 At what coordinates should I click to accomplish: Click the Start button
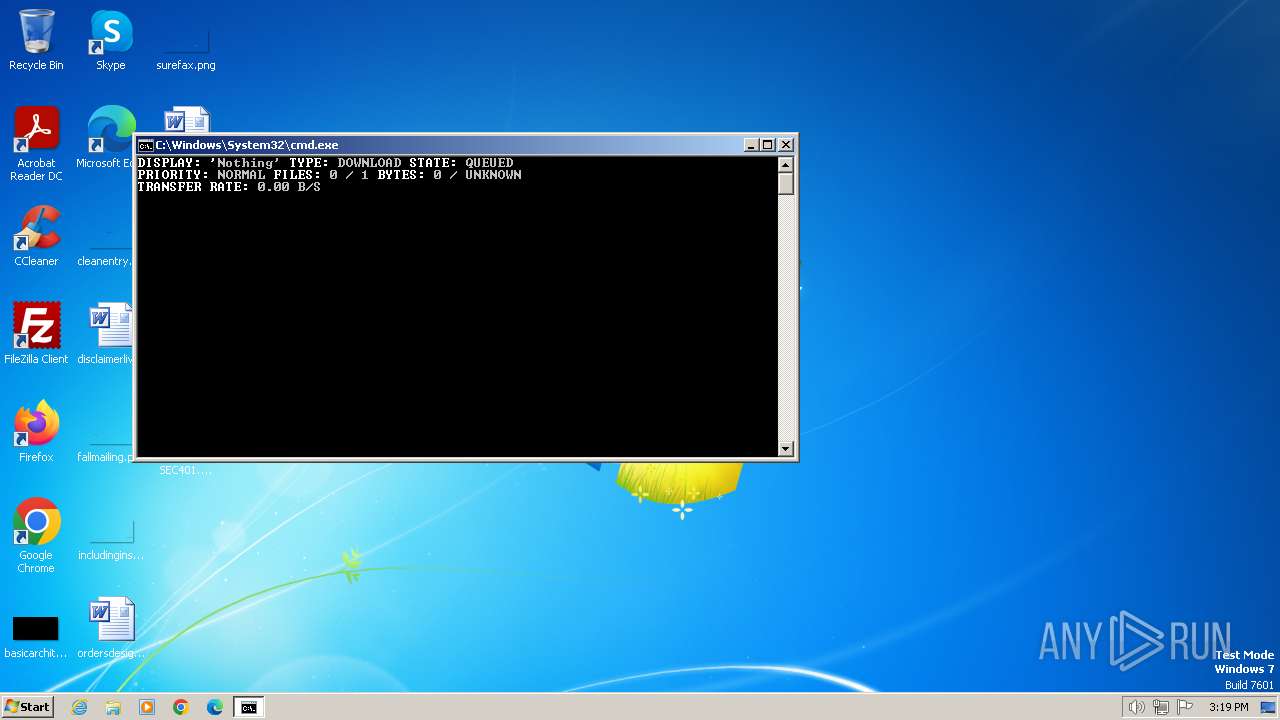27,707
